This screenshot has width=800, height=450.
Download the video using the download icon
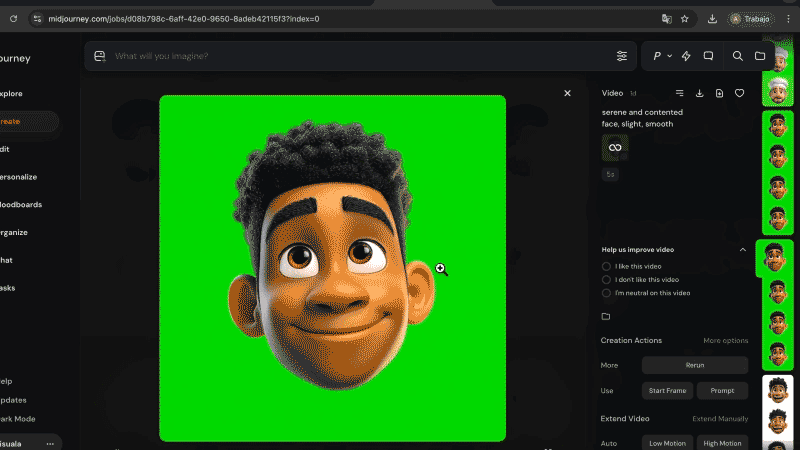(x=700, y=93)
